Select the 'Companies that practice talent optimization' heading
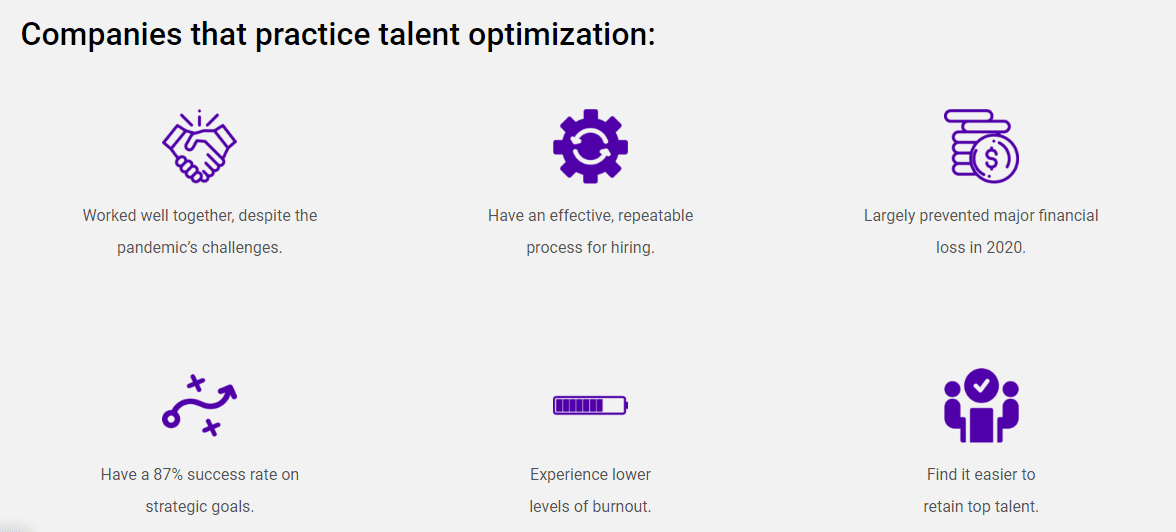The height and width of the screenshot is (532, 1176). pyautogui.click(x=338, y=35)
